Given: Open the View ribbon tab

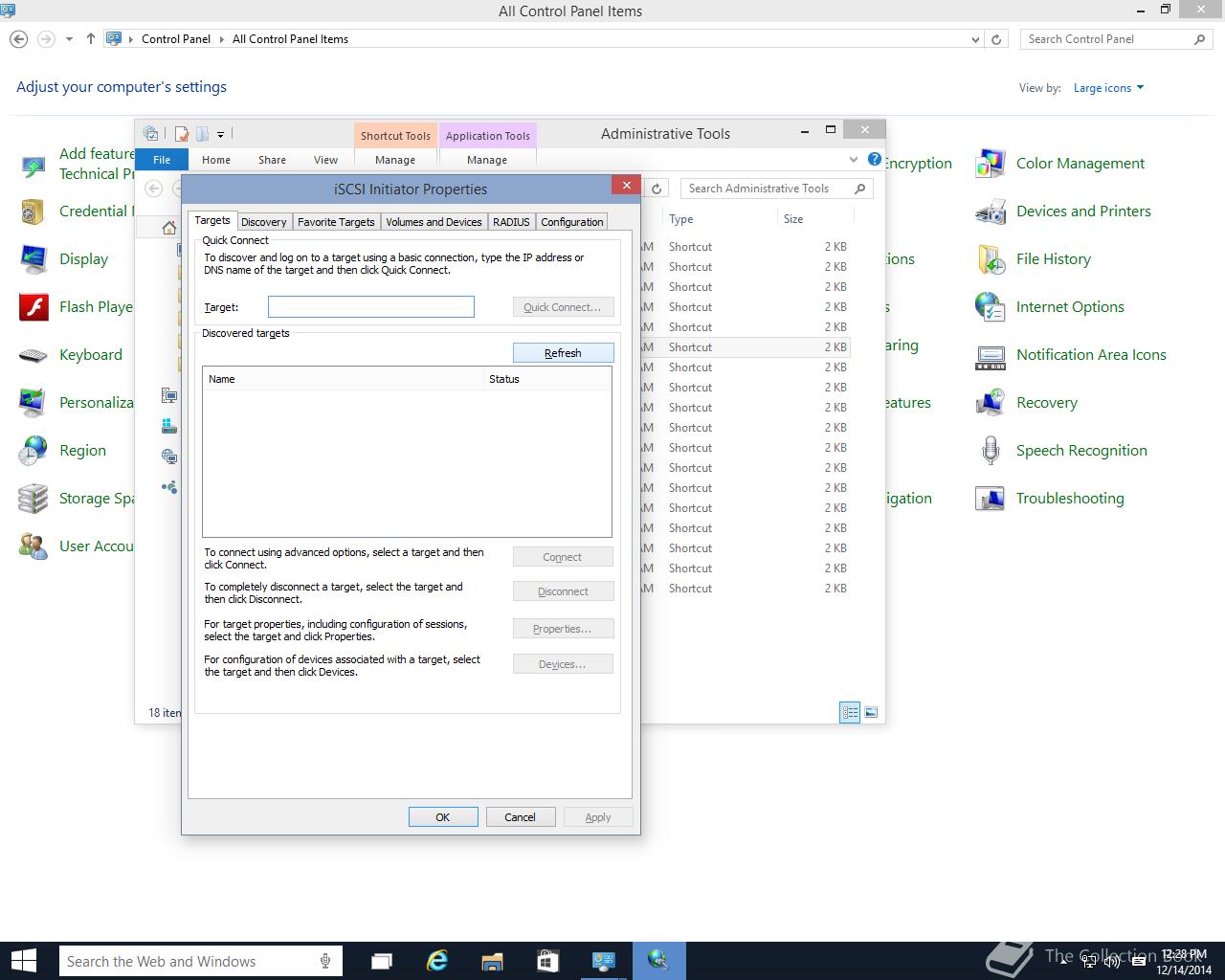Looking at the screenshot, I should (325, 160).
